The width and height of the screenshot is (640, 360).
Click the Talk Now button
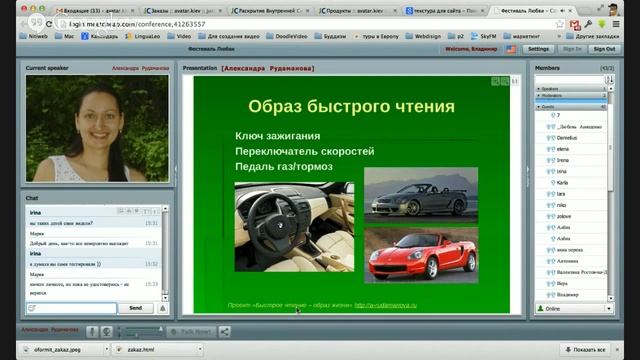point(191,332)
